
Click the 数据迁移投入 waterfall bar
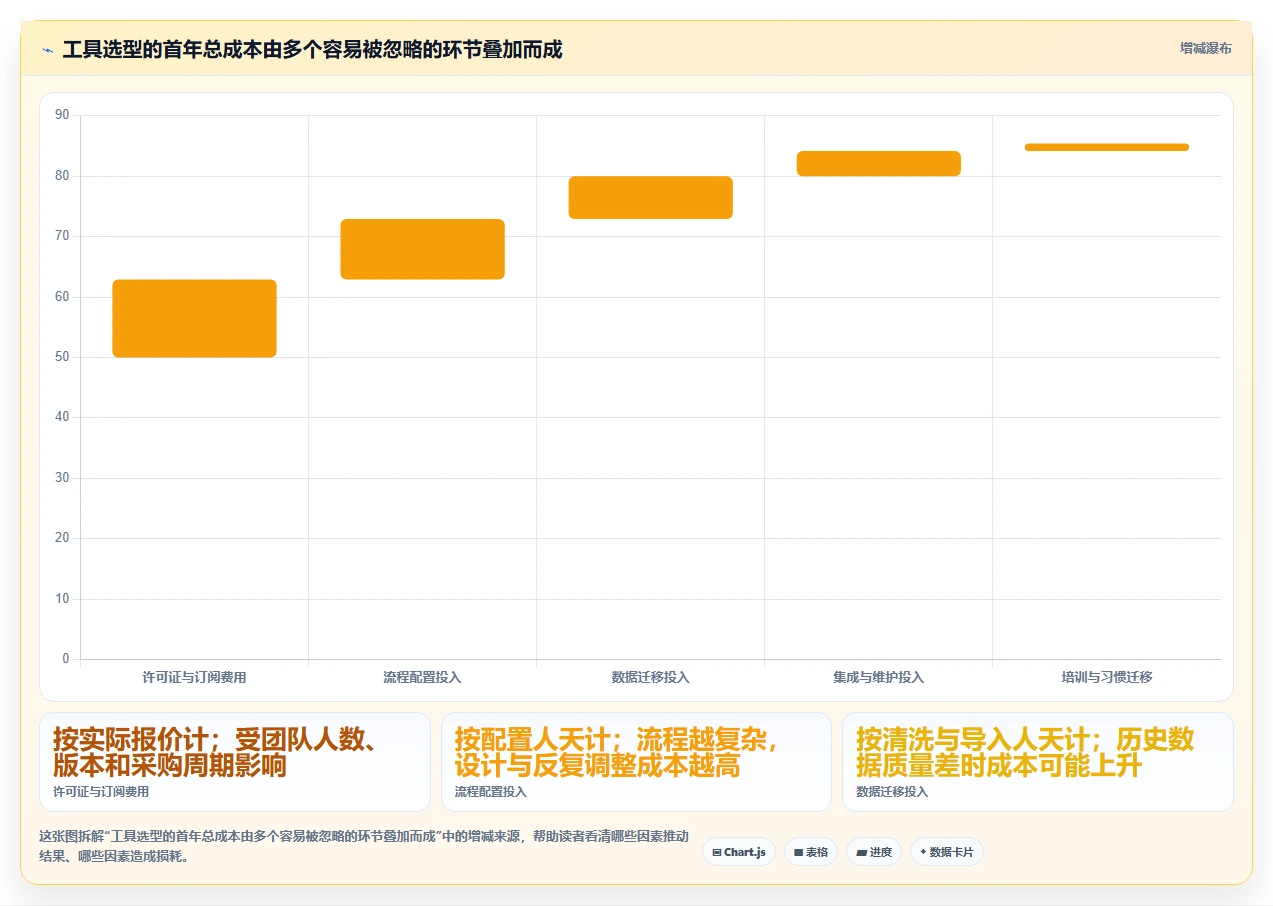coord(651,197)
